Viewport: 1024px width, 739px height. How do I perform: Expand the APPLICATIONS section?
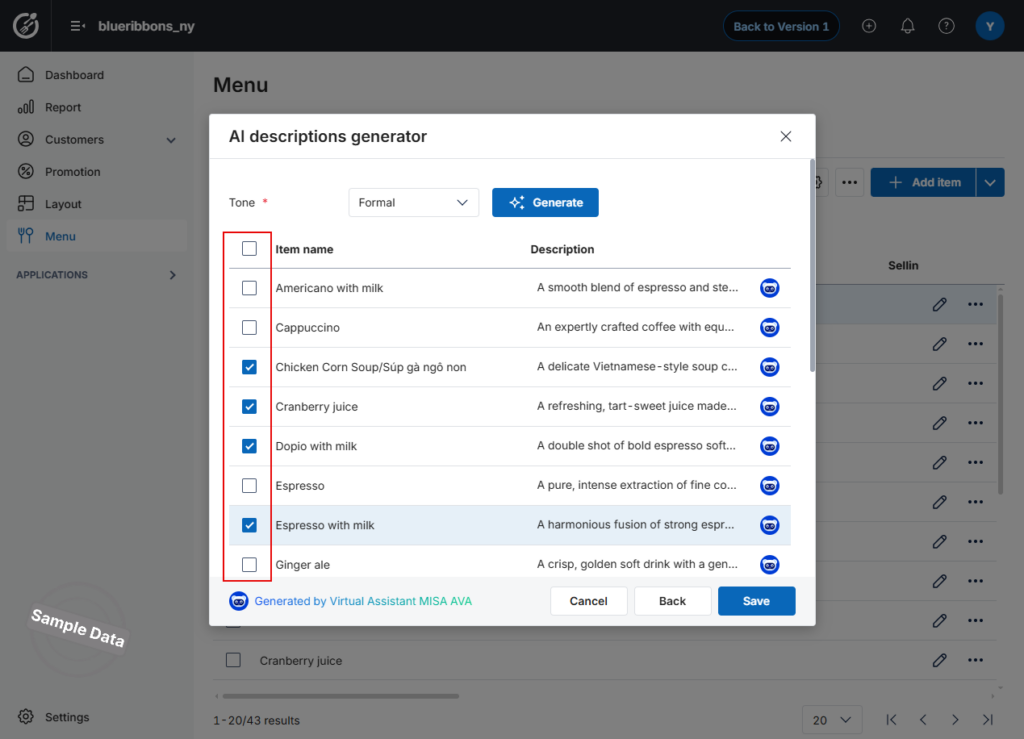[x=172, y=275]
